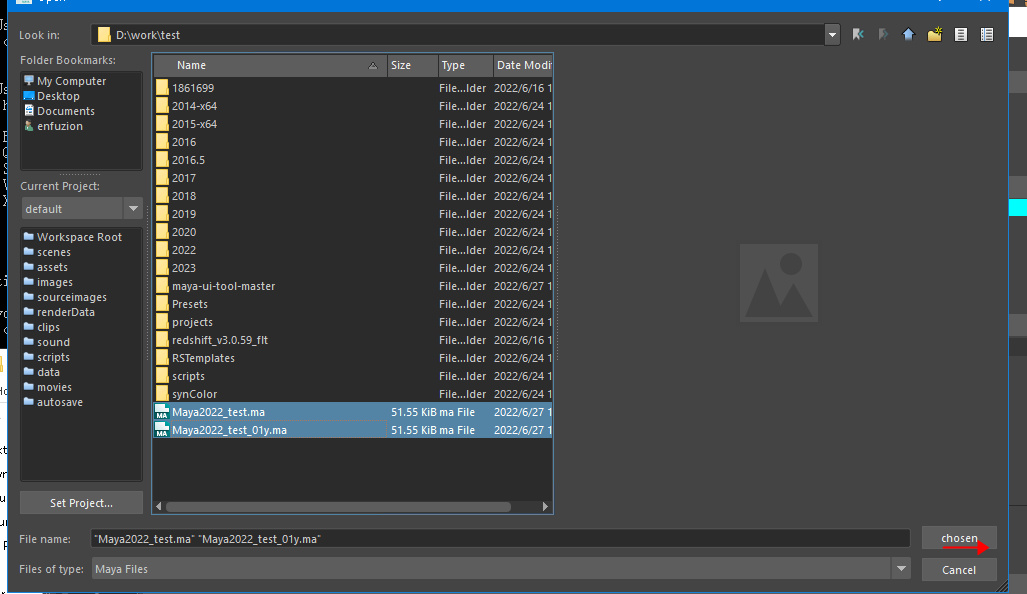Click the horizontal scrollbar of file list
The width and height of the screenshot is (1027, 594).
click(350, 506)
